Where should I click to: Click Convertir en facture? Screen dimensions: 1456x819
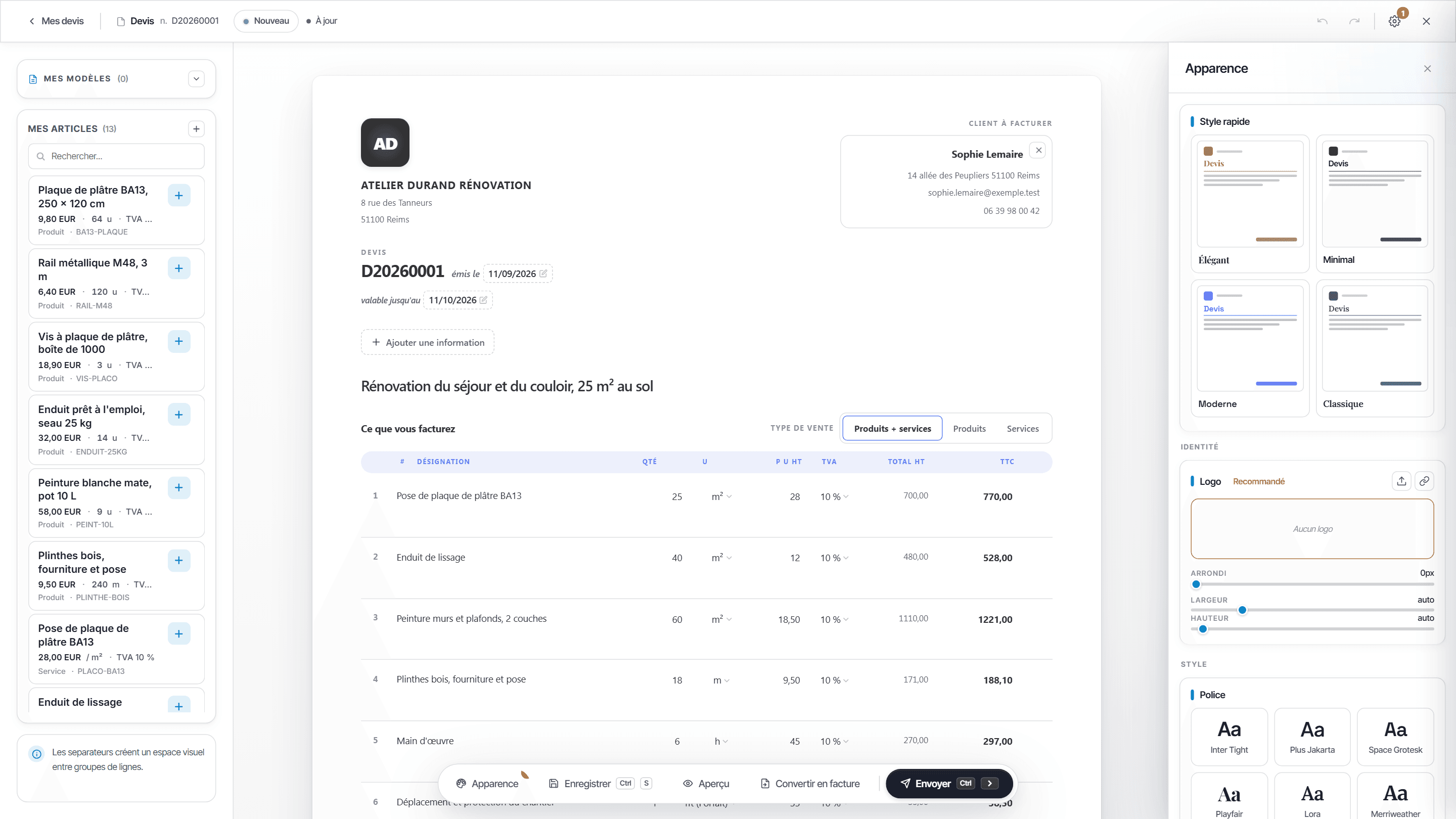click(x=810, y=784)
